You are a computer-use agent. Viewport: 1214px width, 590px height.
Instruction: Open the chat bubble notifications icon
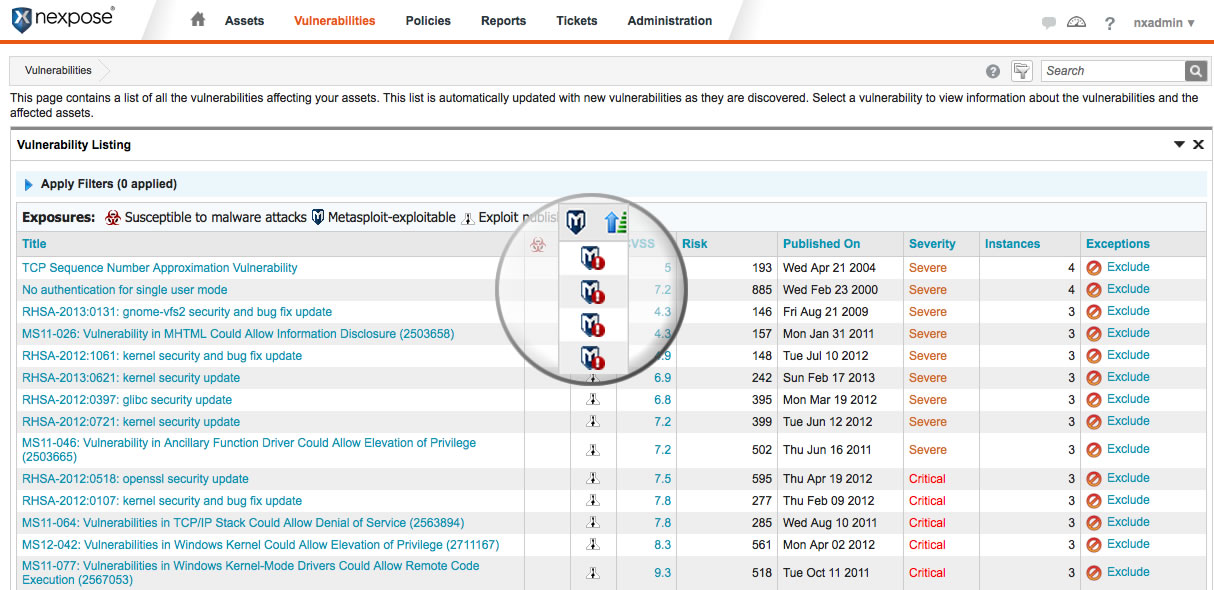coord(1048,23)
